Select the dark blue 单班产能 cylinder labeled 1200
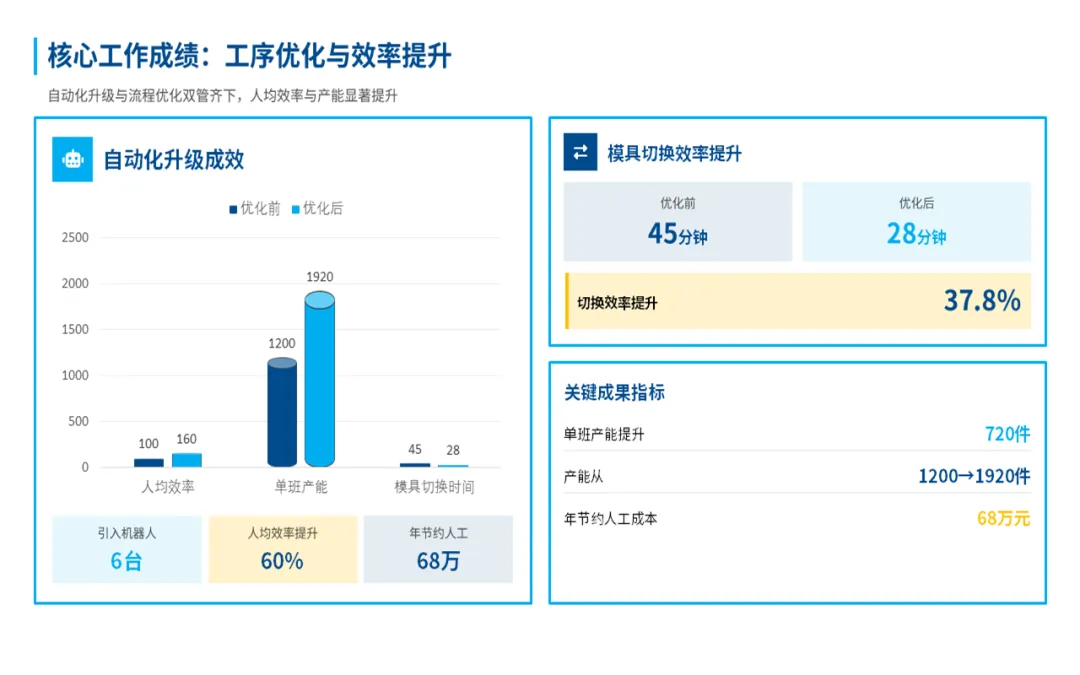Image resolution: width=1080 pixels, height=675 pixels. tap(282, 412)
